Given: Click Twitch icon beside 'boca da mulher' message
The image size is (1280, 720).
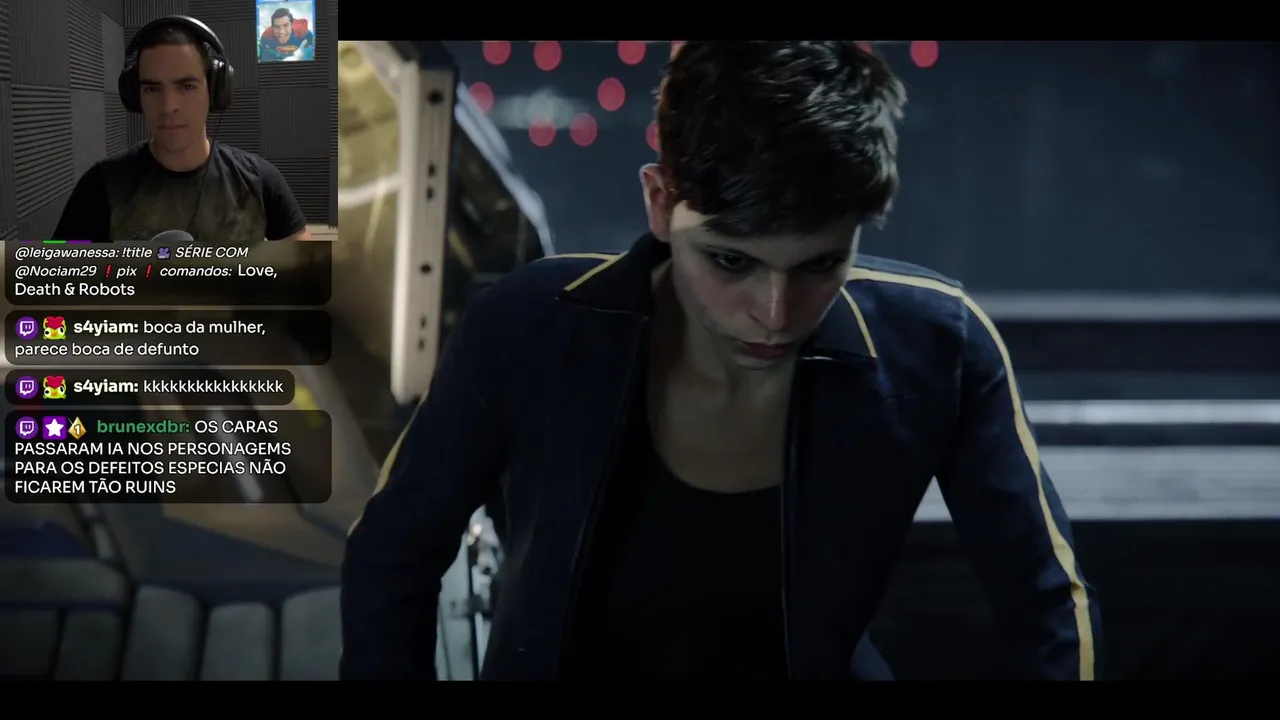Looking at the screenshot, I should [x=27, y=327].
